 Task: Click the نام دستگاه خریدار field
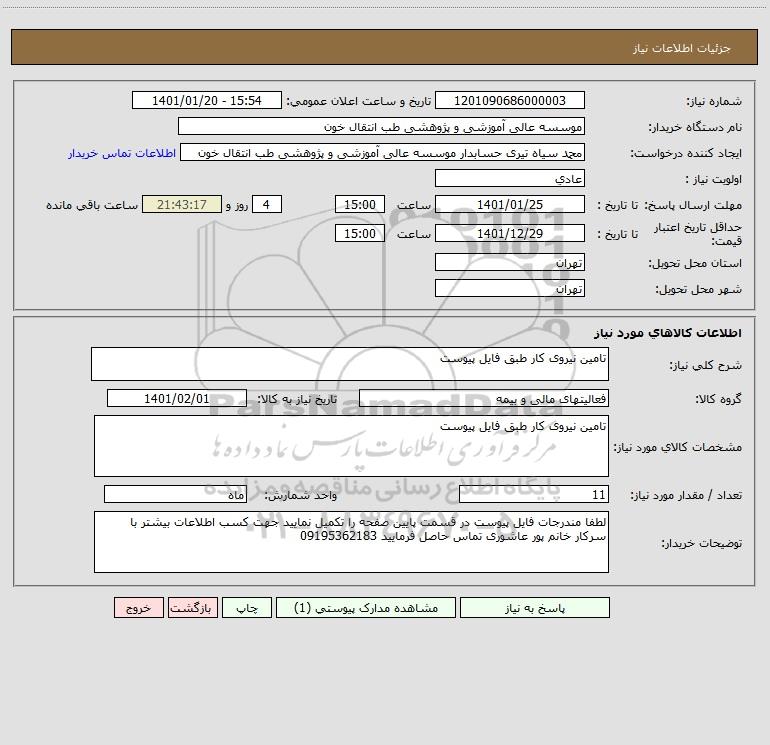pyautogui.click(x=381, y=126)
